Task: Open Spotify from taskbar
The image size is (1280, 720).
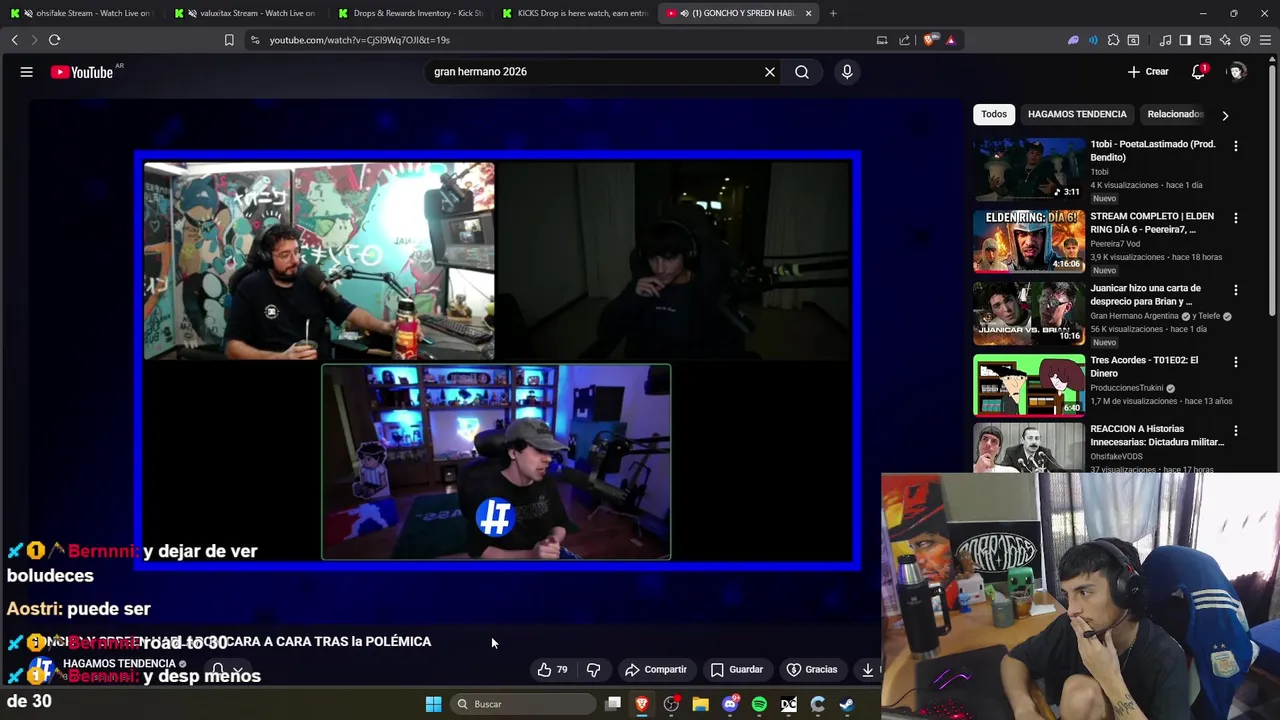Action: click(x=759, y=704)
